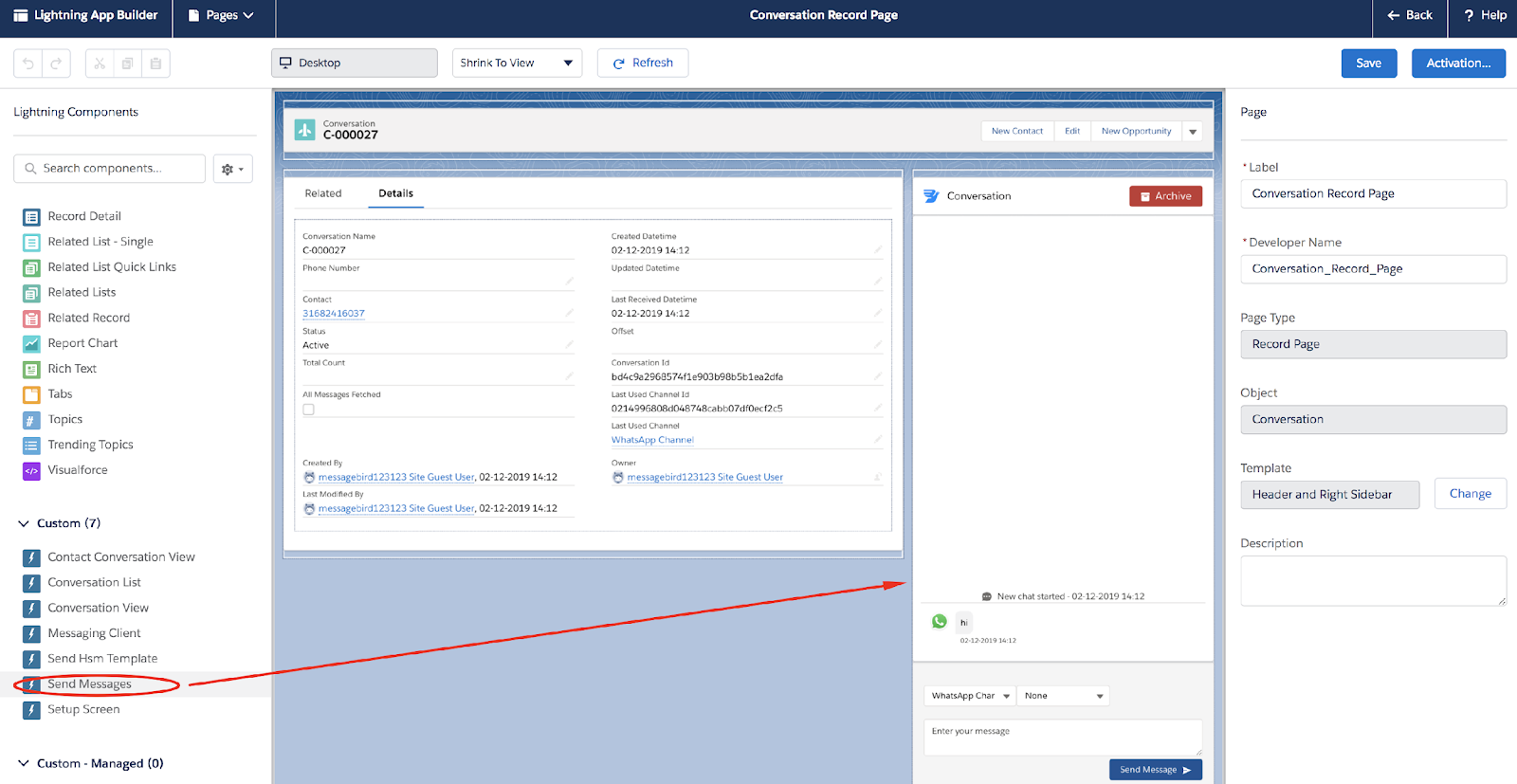Image resolution: width=1517 pixels, height=784 pixels.
Task: Select the Details tab
Action: [x=395, y=193]
